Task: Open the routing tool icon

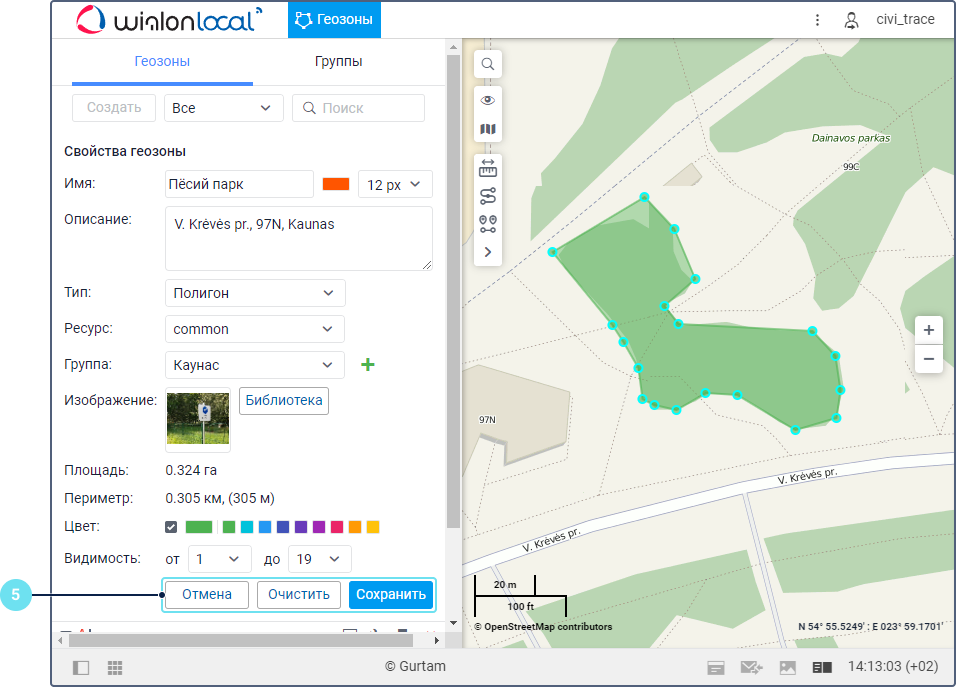Action: coord(488,196)
